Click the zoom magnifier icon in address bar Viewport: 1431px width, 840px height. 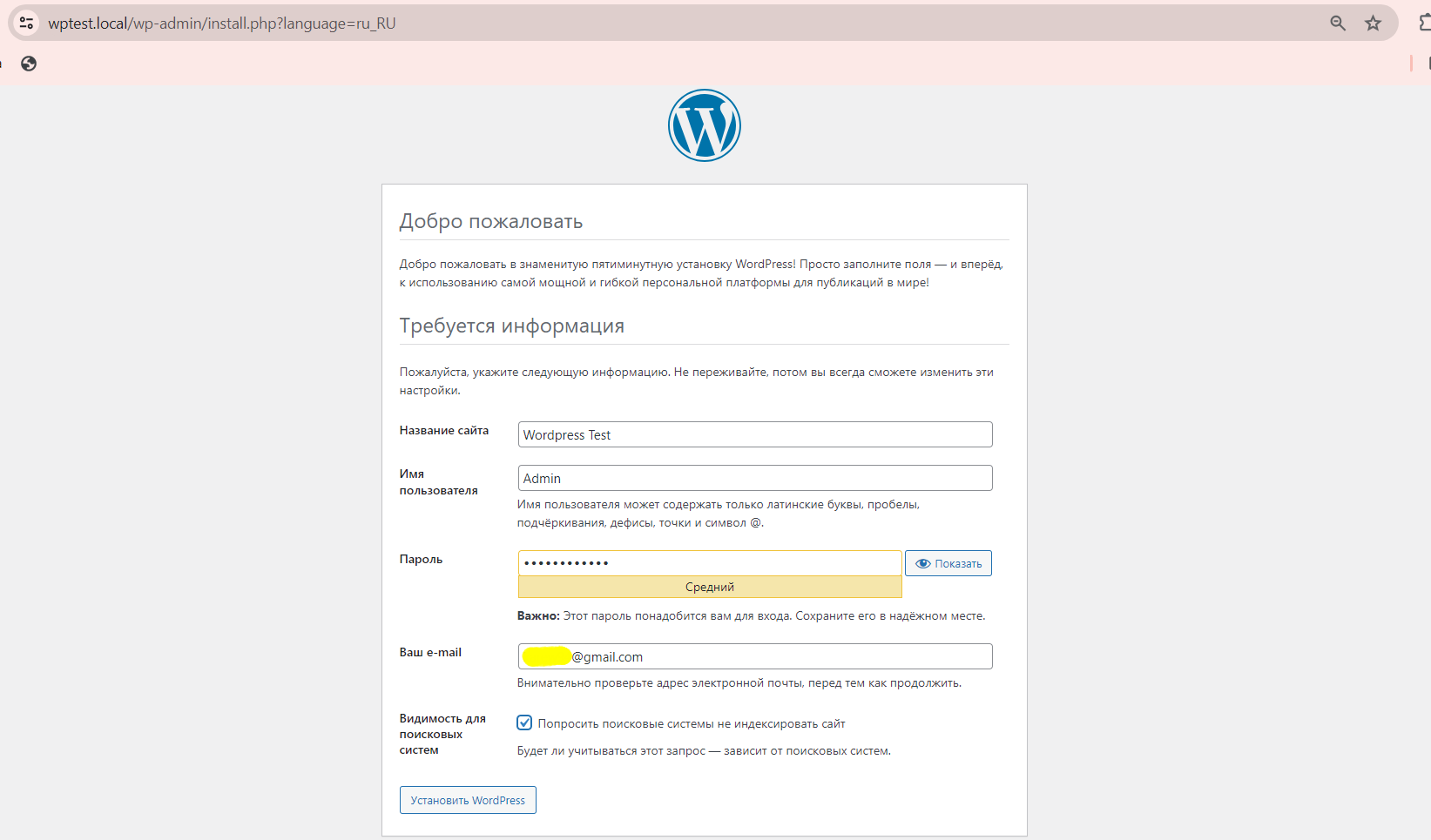tap(1338, 24)
